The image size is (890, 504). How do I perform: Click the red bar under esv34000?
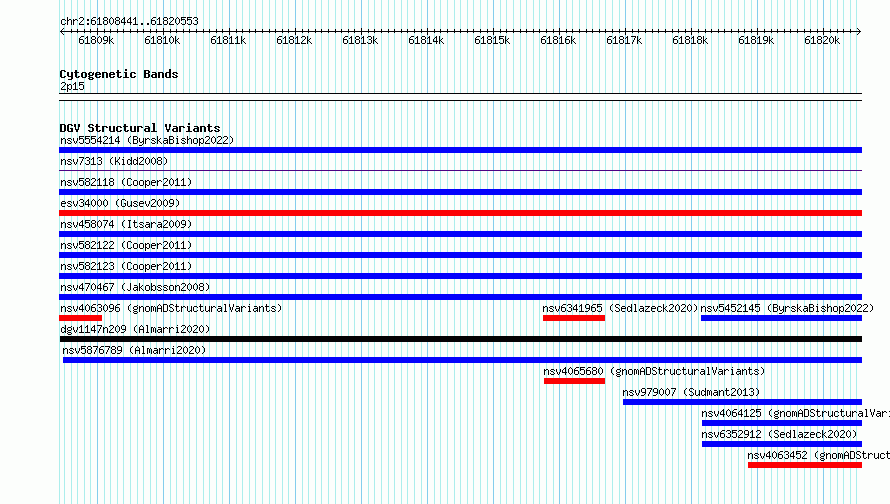[x=460, y=213]
